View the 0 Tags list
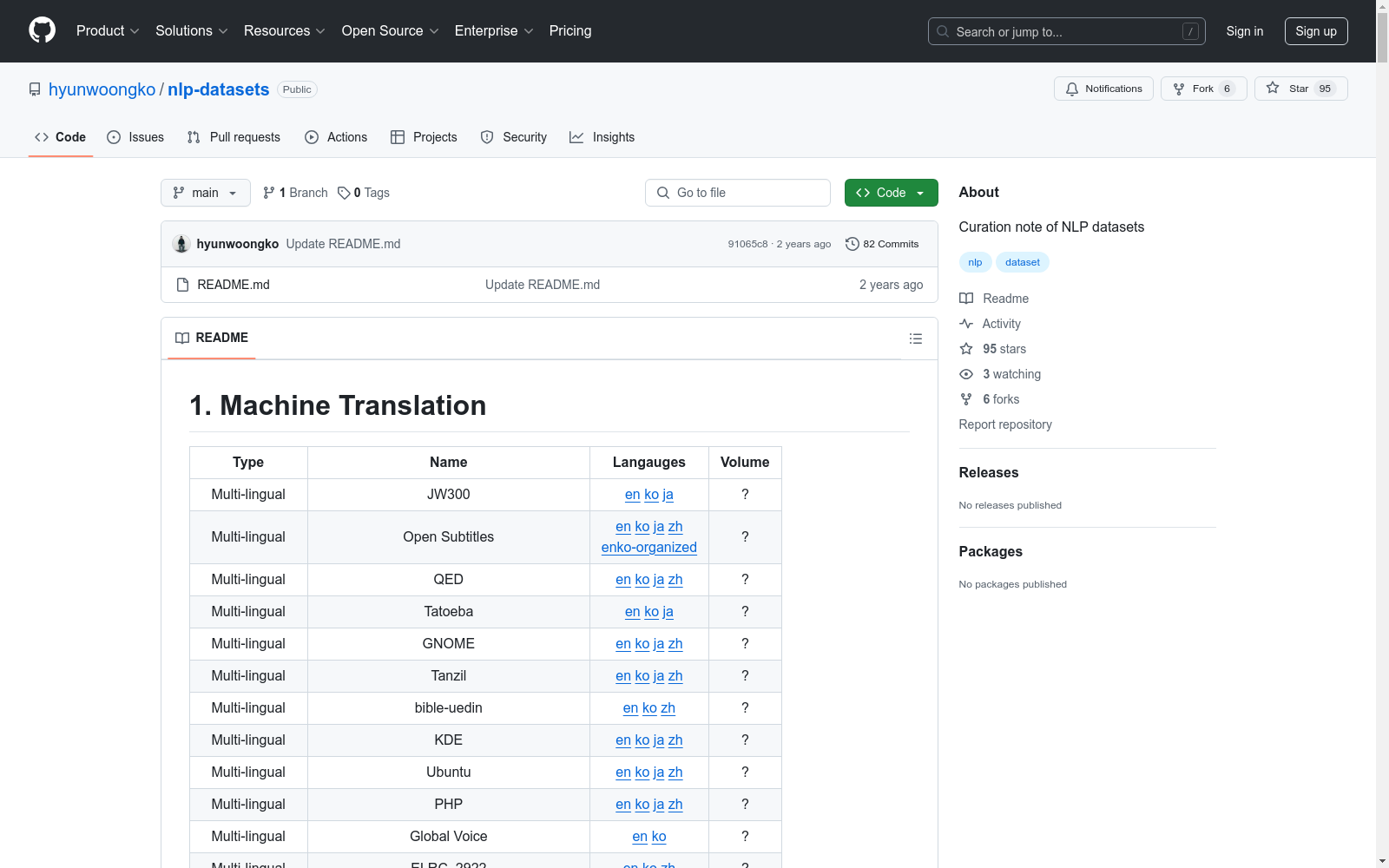The height and width of the screenshot is (868, 1389). [x=364, y=193]
